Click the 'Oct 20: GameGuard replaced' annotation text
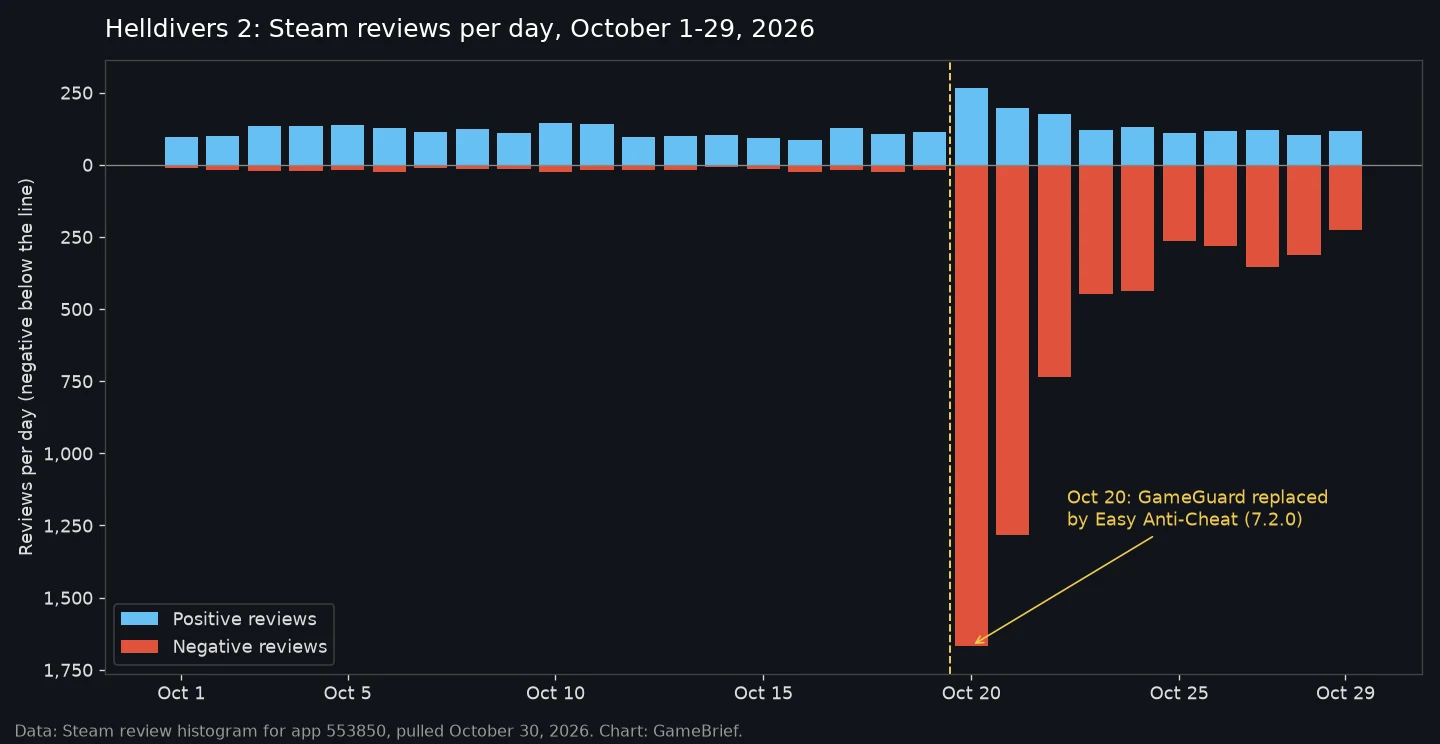The width and height of the screenshot is (1440, 744). 1197,497
